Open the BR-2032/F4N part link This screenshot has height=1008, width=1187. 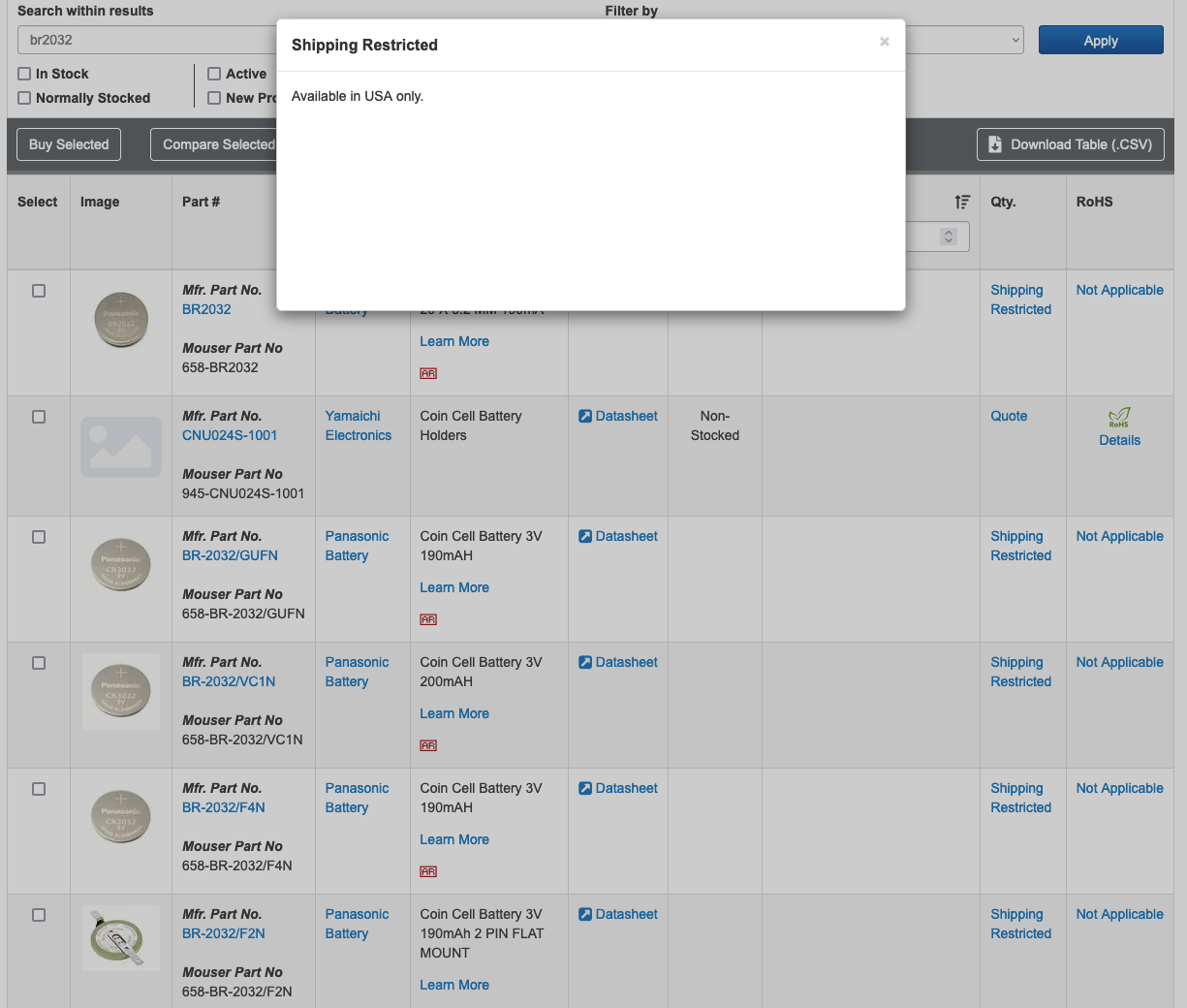[224, 807]
